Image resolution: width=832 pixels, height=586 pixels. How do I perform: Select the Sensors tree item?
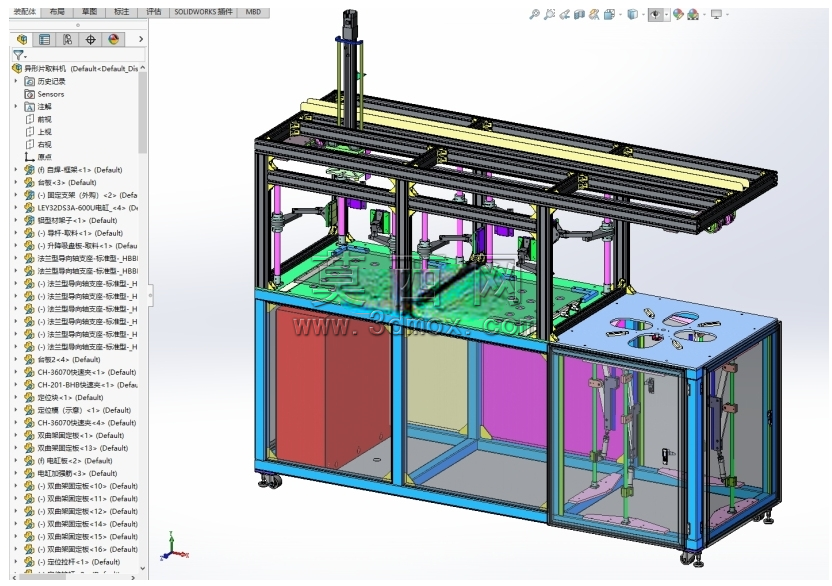[x=50, y=94]
